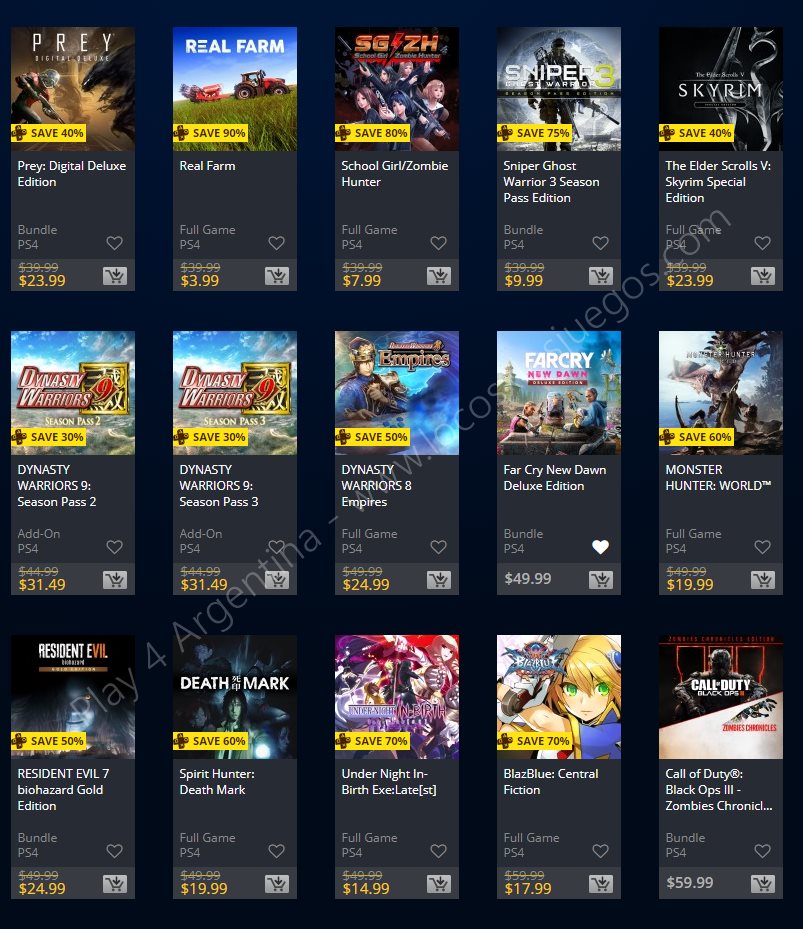Add Far Cry New Dawn to cart
Viewport: 803px width, 929px height.
pyautogui.click(x=601, y=579)
